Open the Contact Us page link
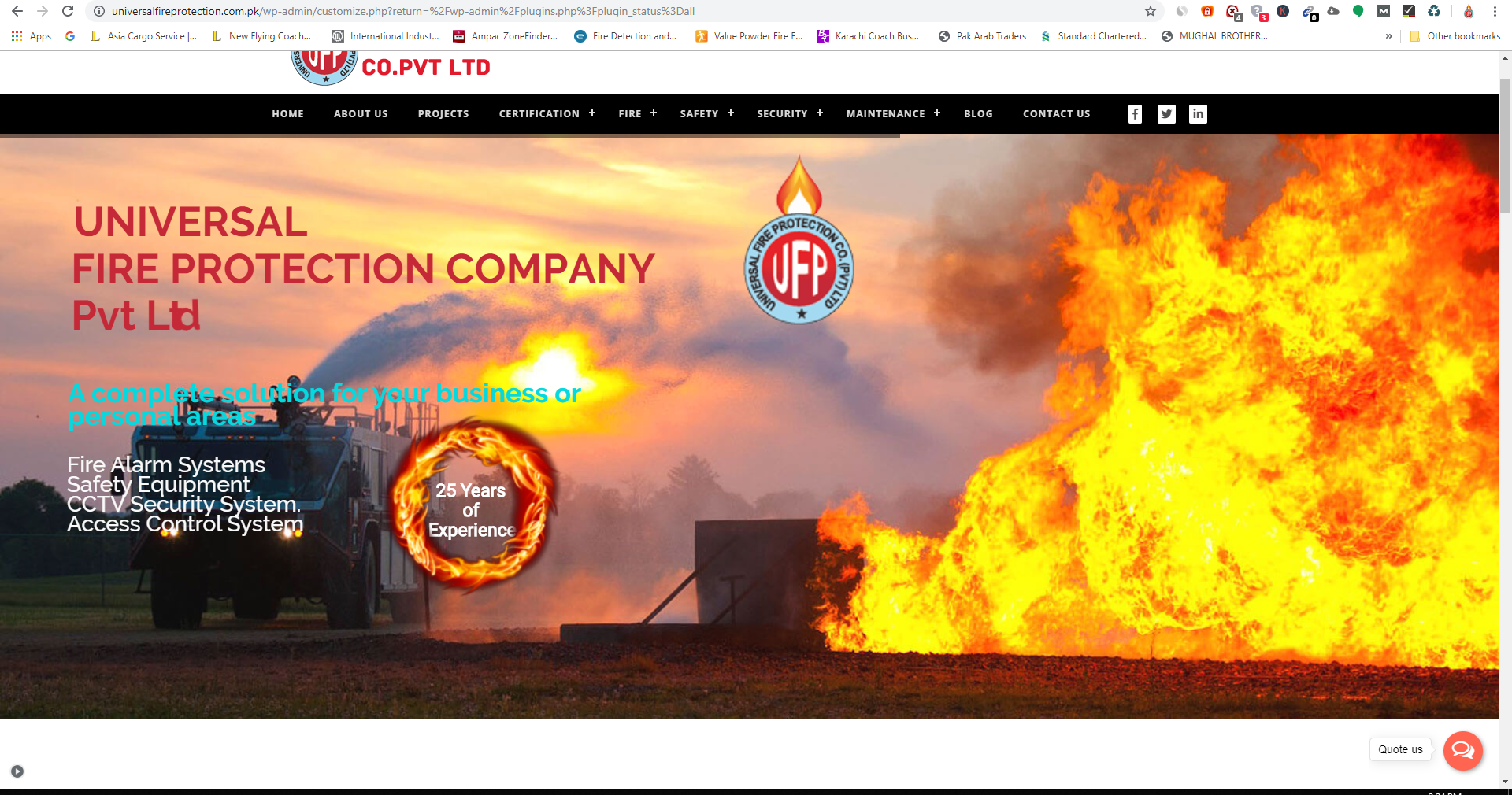This screenshot has height=795, width=1512. (1056, 114)
